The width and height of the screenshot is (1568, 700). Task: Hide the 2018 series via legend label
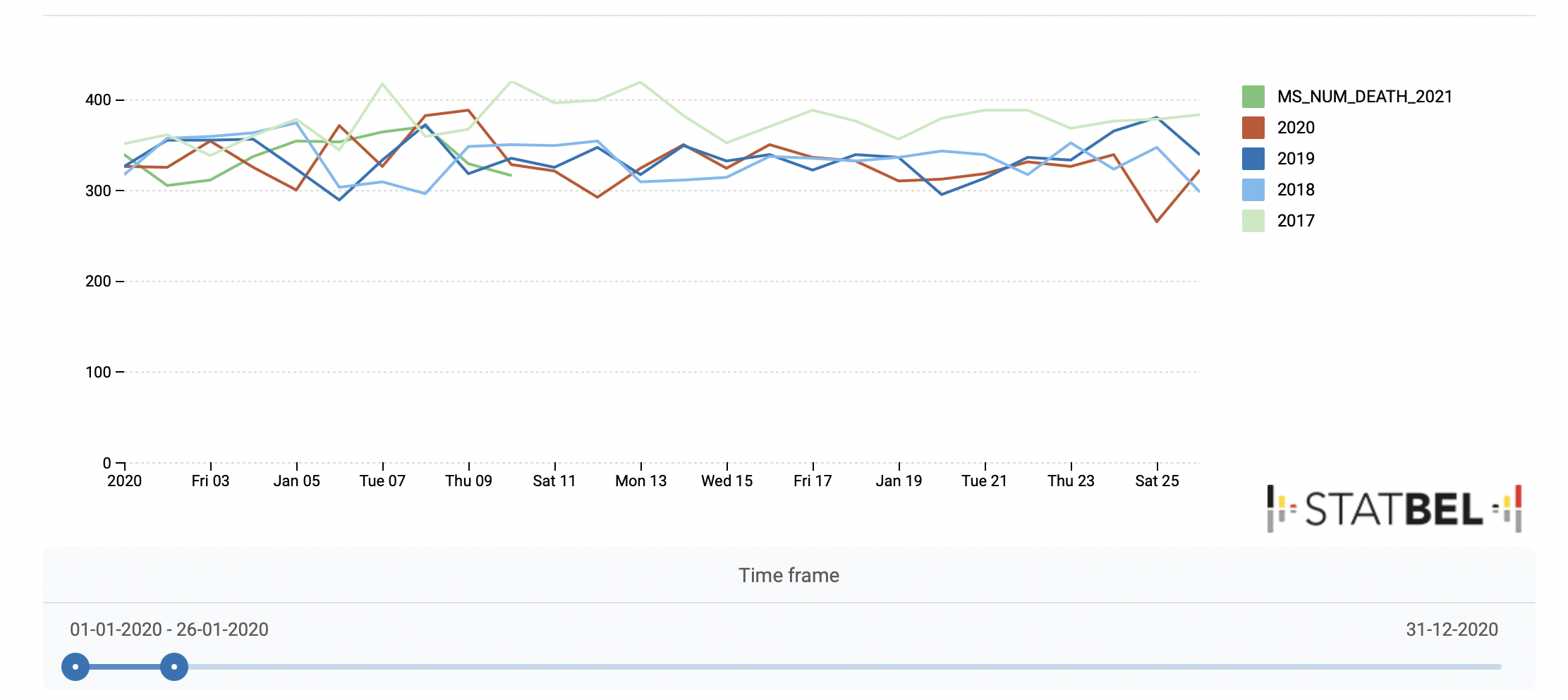tap(1296, 190)
